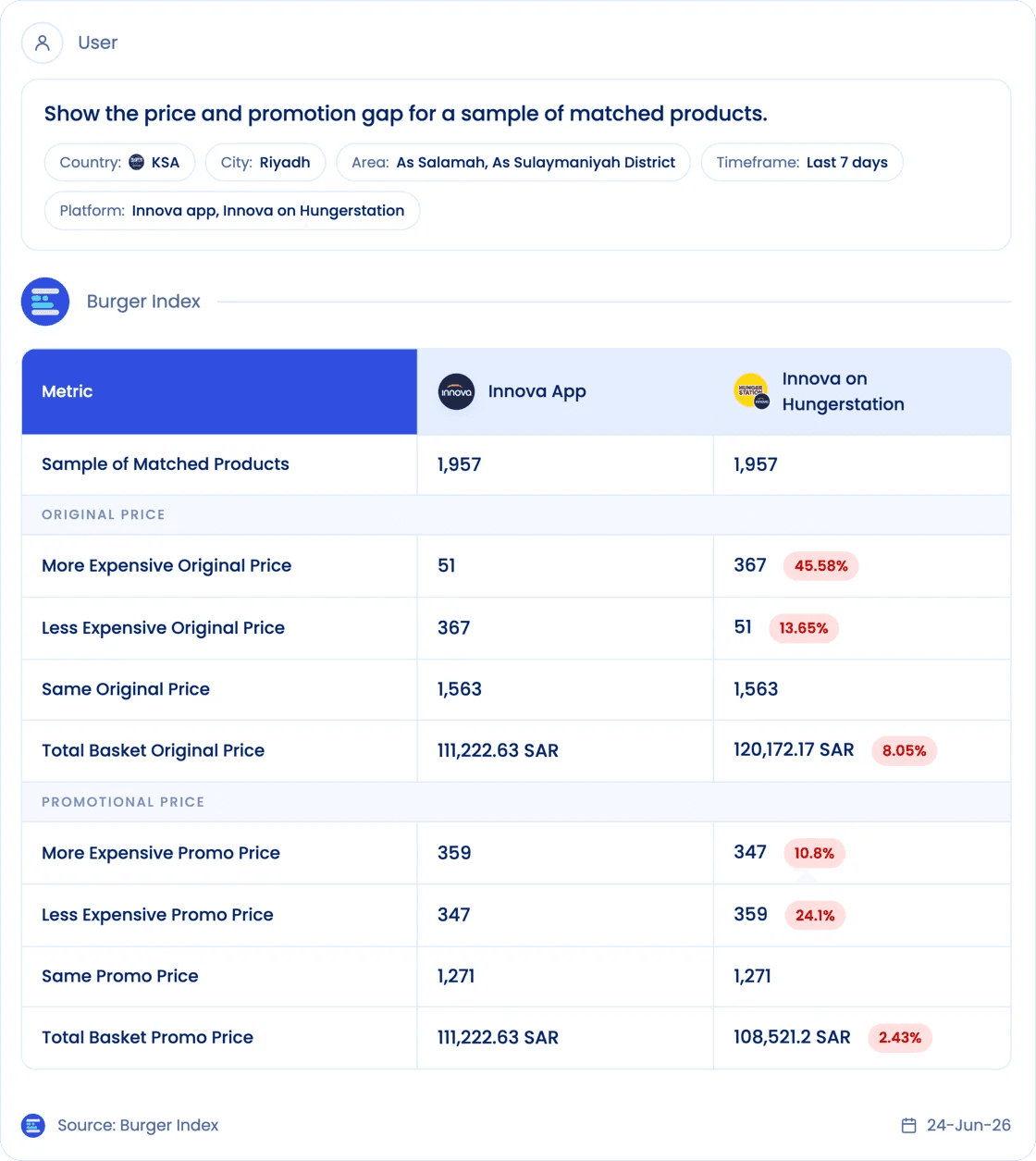Click the small Burger Index source icon
Viewport: 1036px width, 1161px height.
[33, 1125]
